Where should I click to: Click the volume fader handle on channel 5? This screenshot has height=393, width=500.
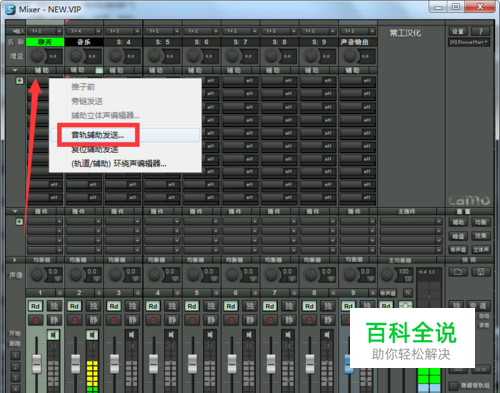tap(192, 363)
